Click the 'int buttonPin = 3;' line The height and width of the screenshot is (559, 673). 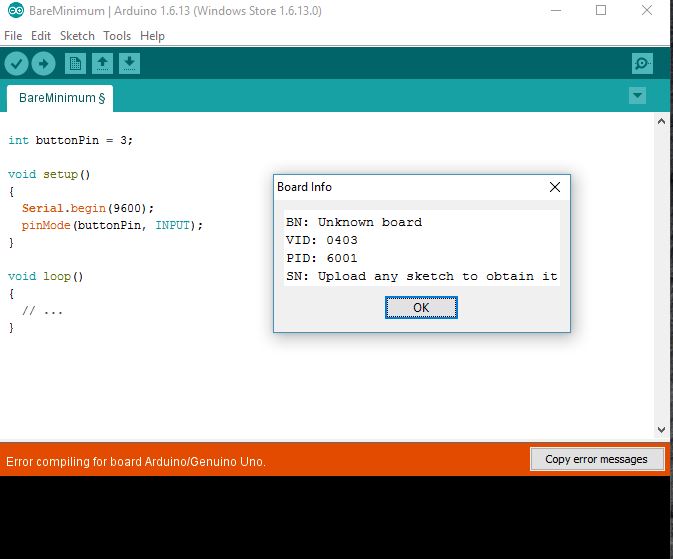point(70,140)
